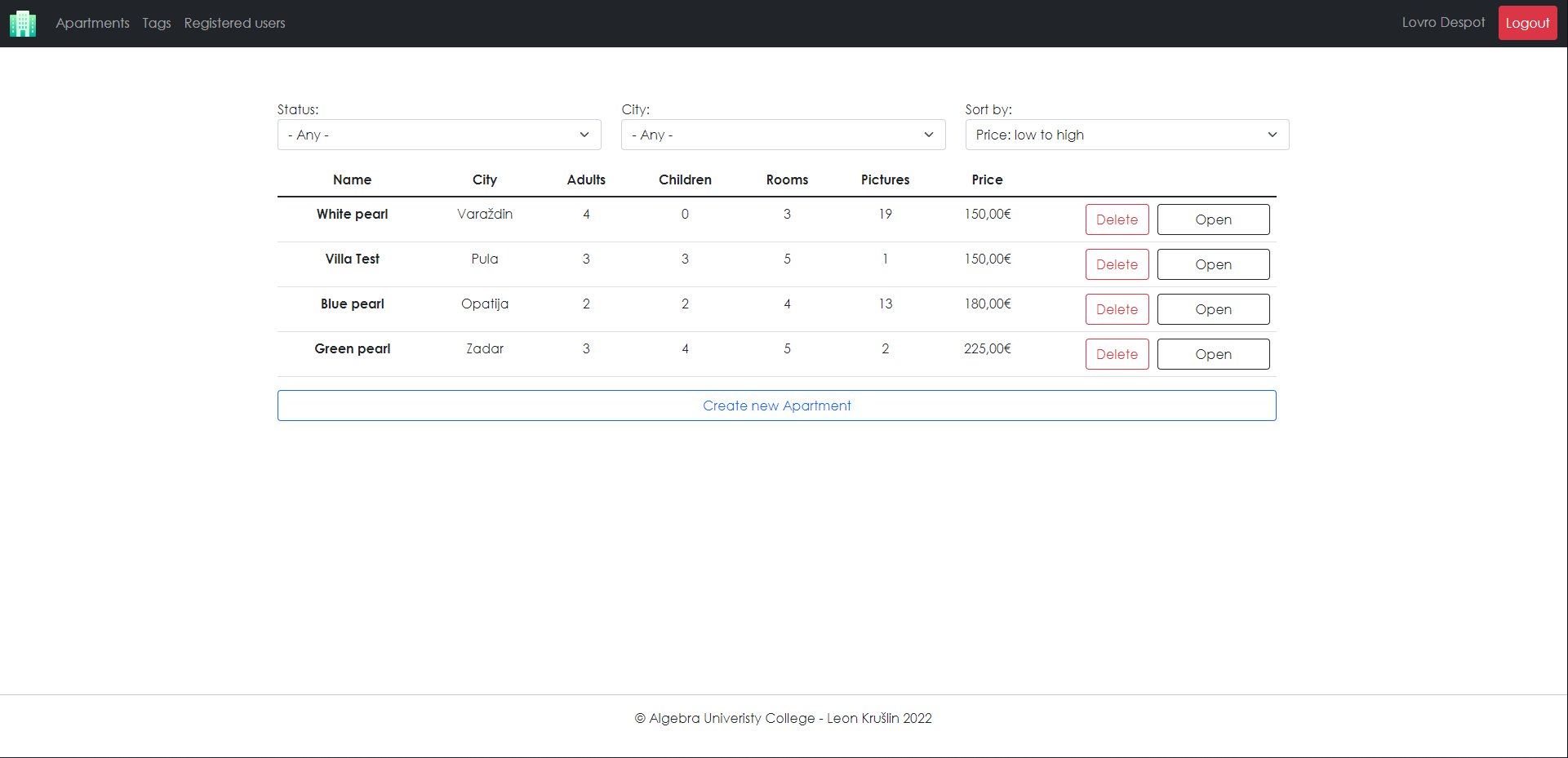Click the Lovro Despot user name
This screenshot has width=1568, height=758.
pyautogui.click(x=1443, y=22)
